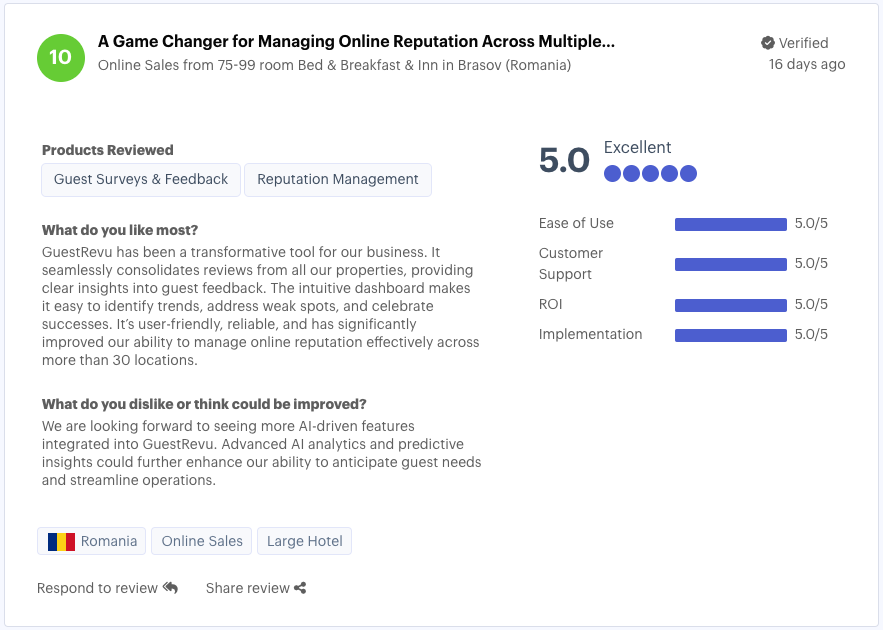The image size is (883, 630).
Task: Select the Guest Surveys & Feedback product tag
Action: pyautogui.click(x=140, y=180)
